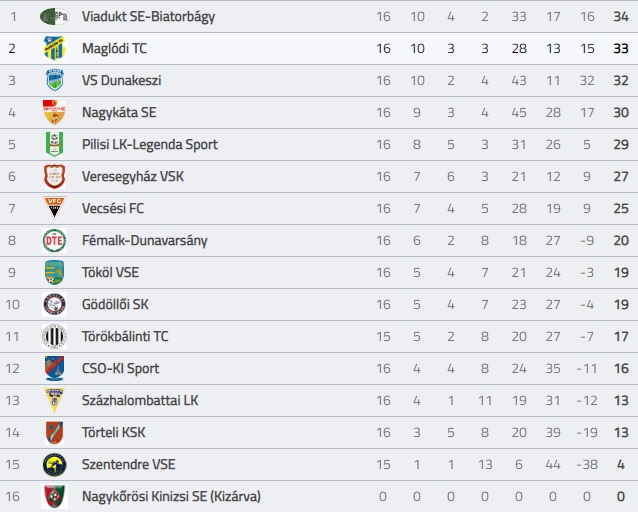
Task: Click the Vecsési FC triangular VFC logo
Action: click(x=55, y=208)
